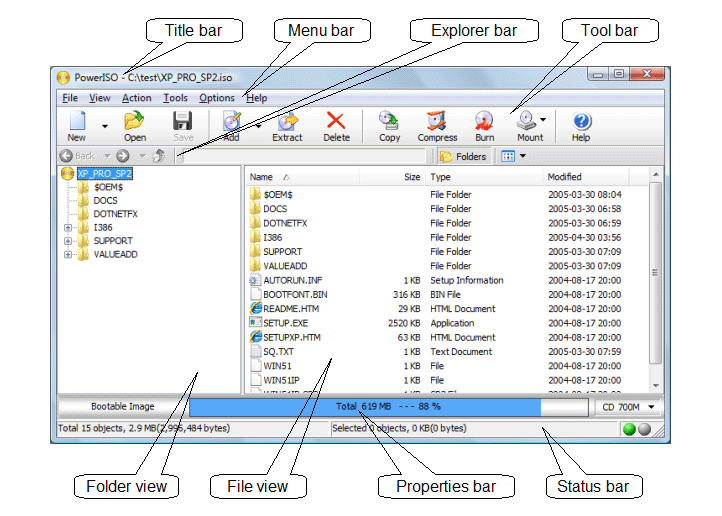Click the Compress toolbar icon
This screenshot has width=722, height=516.
tap(437, 124)
